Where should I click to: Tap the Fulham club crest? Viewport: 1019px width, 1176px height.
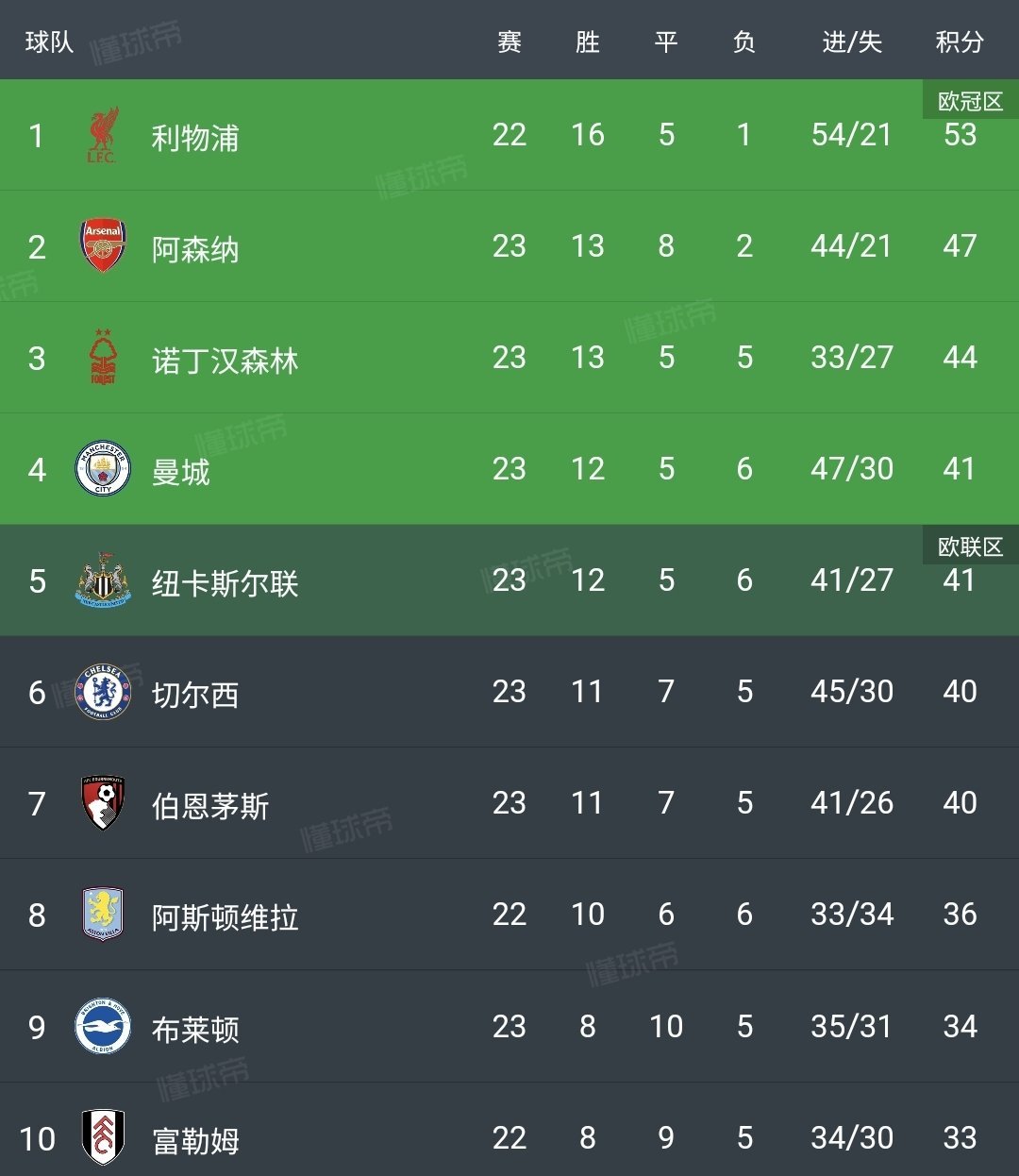[103, 1137]
